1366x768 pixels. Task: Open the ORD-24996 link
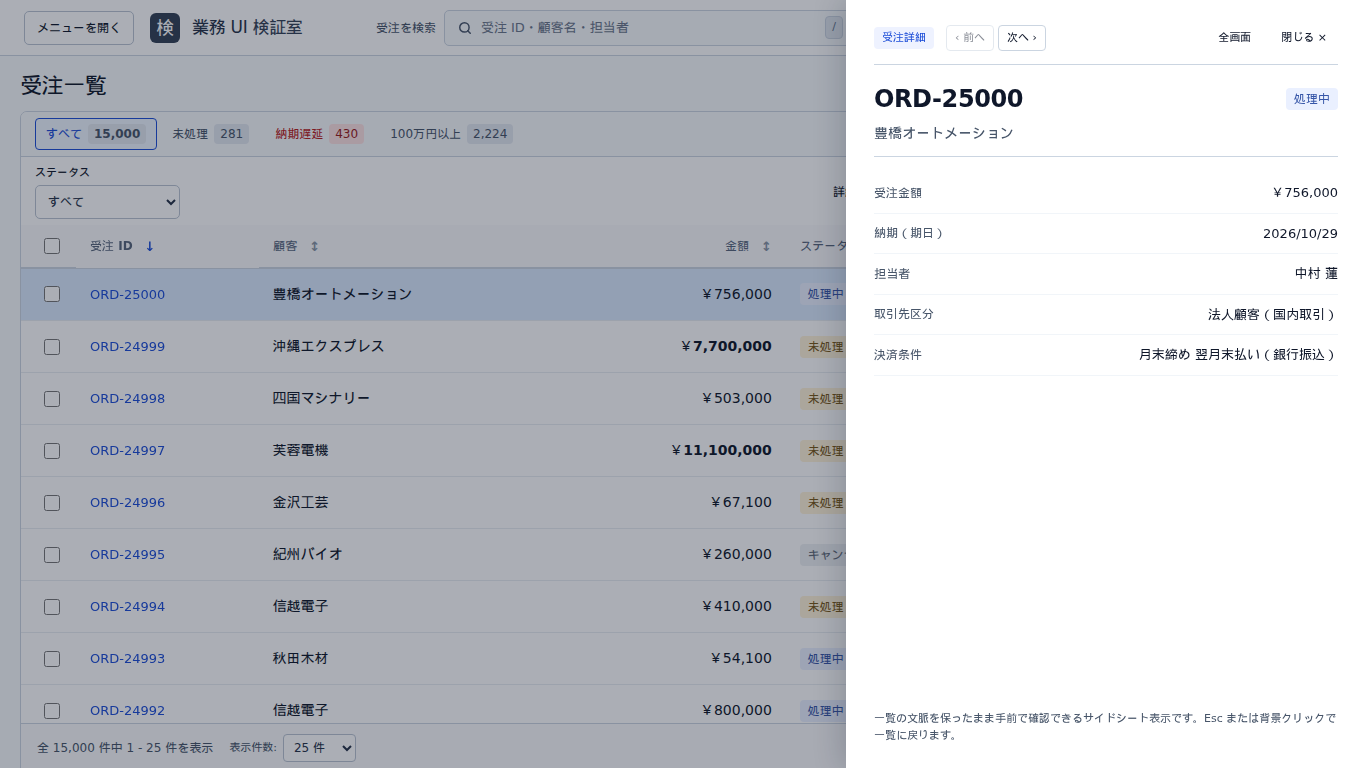tap(127, 503)
